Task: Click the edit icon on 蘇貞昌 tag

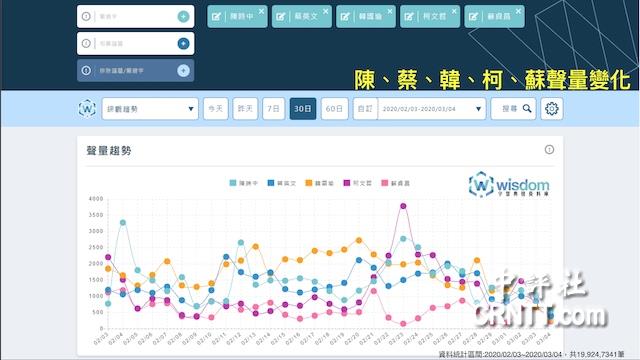Action: [x=473, y=17]
